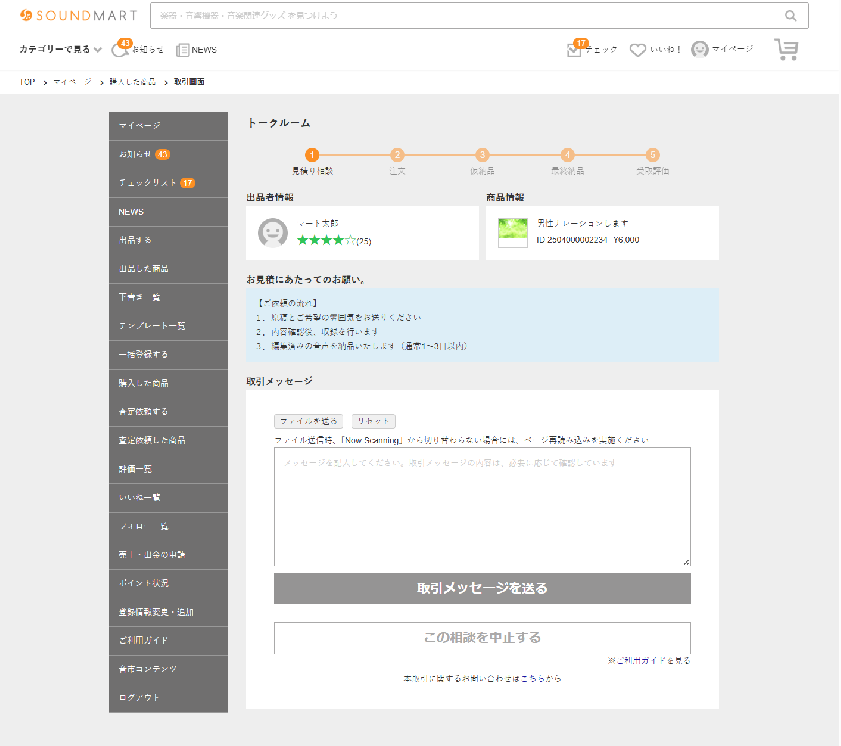Click the heart likes icon
This screenshot has height=746, width=841.
637,50
